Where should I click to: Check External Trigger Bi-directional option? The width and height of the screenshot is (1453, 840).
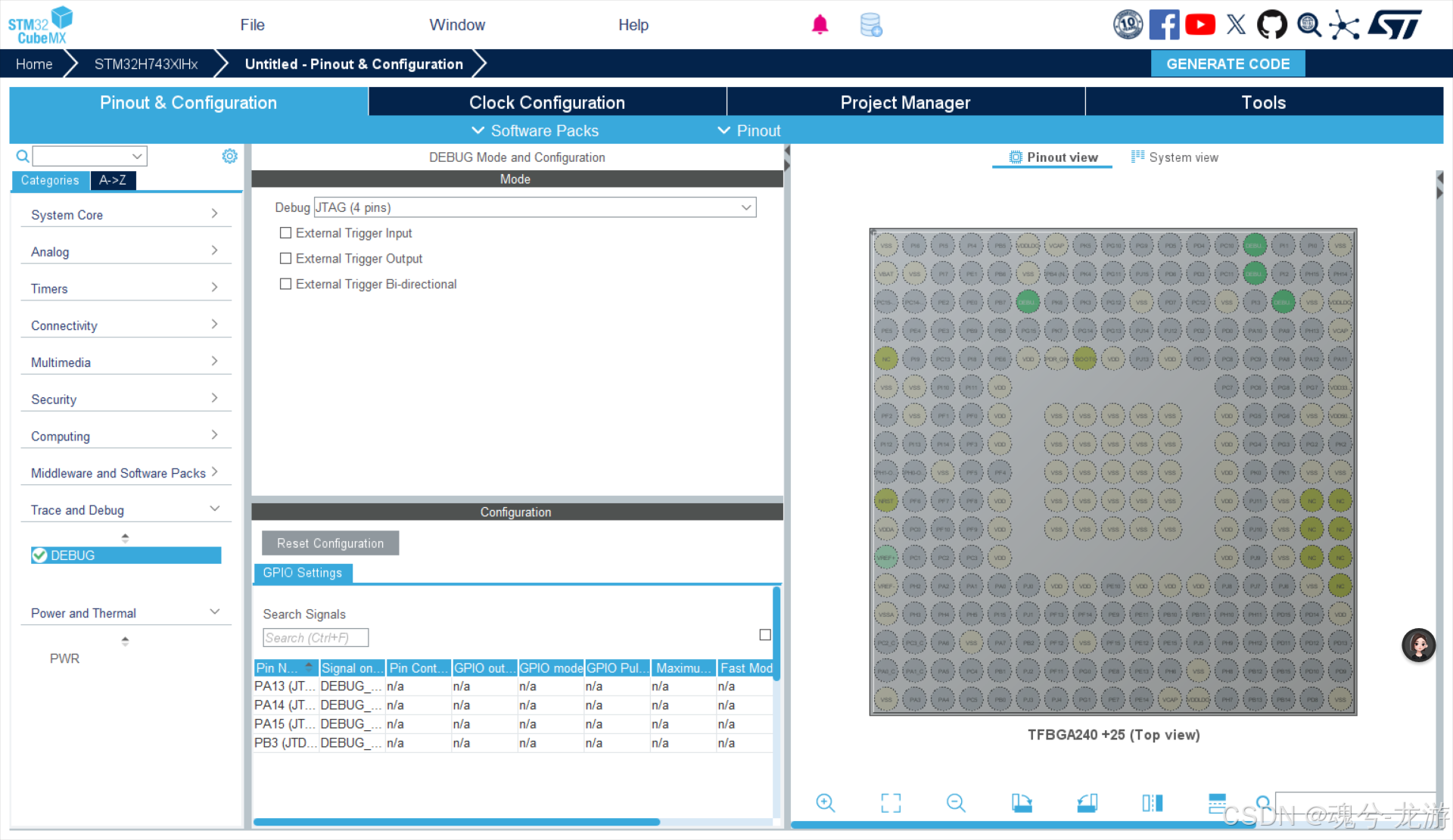point(285,285)
